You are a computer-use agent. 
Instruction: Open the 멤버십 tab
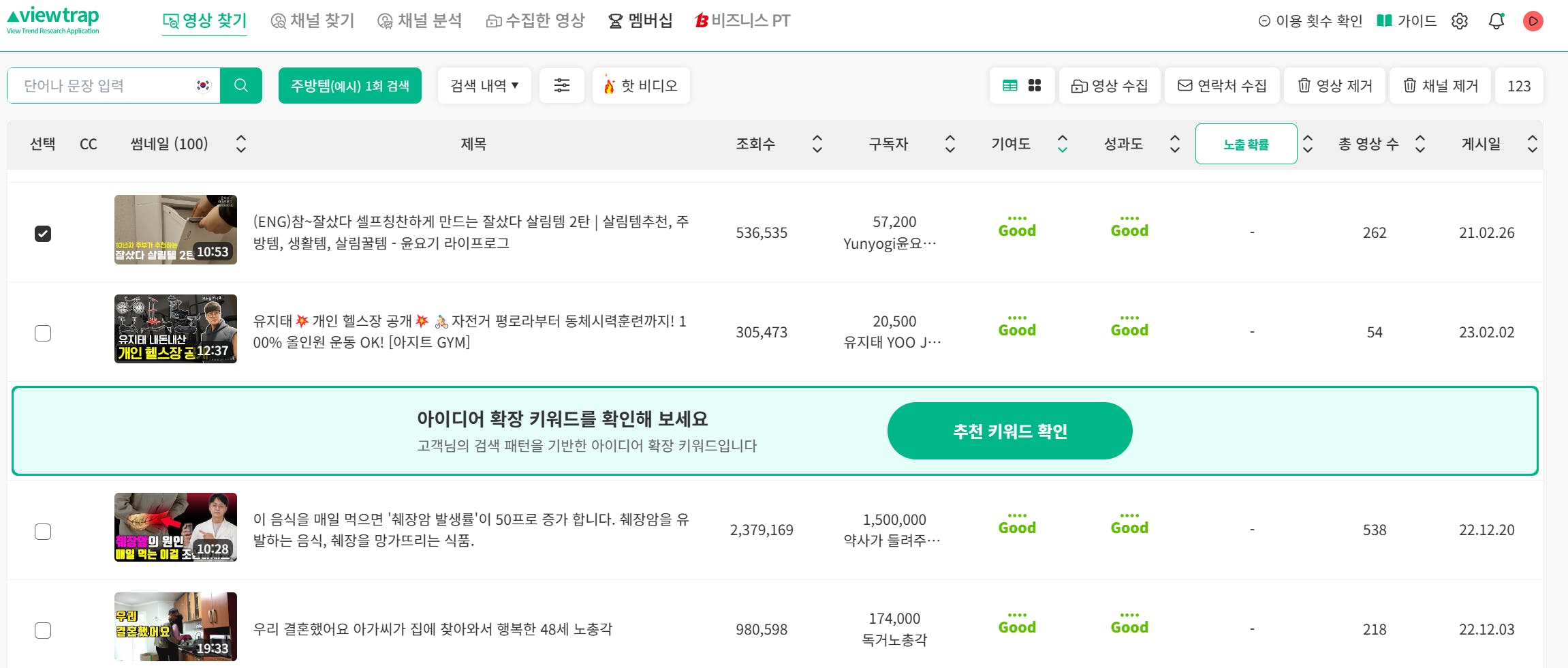tap(640, 21)
